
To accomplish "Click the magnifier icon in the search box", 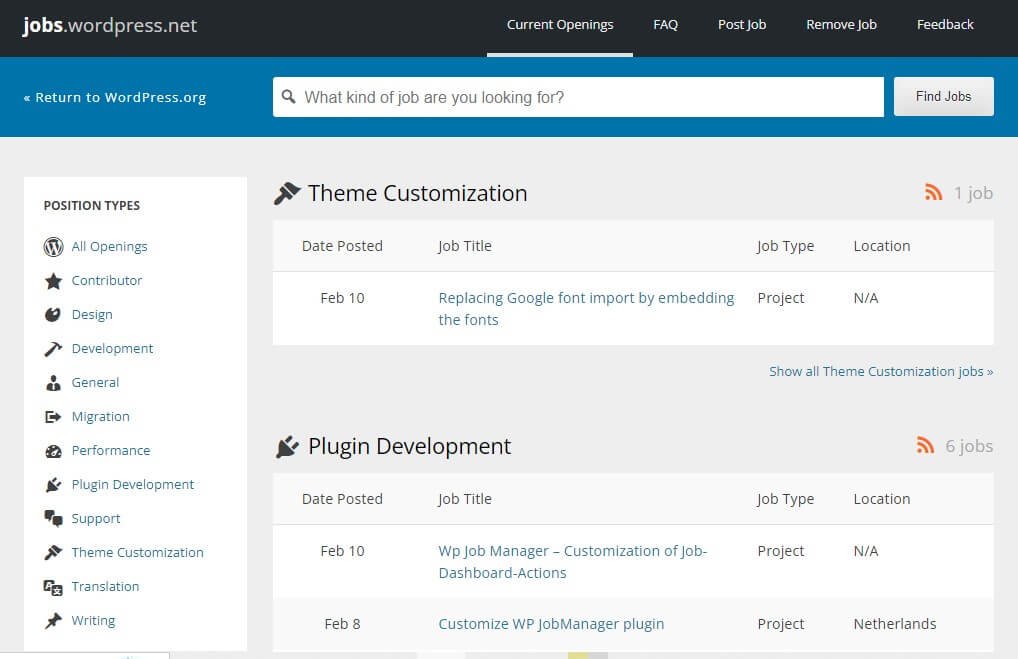I will click(x=289, y=97).
